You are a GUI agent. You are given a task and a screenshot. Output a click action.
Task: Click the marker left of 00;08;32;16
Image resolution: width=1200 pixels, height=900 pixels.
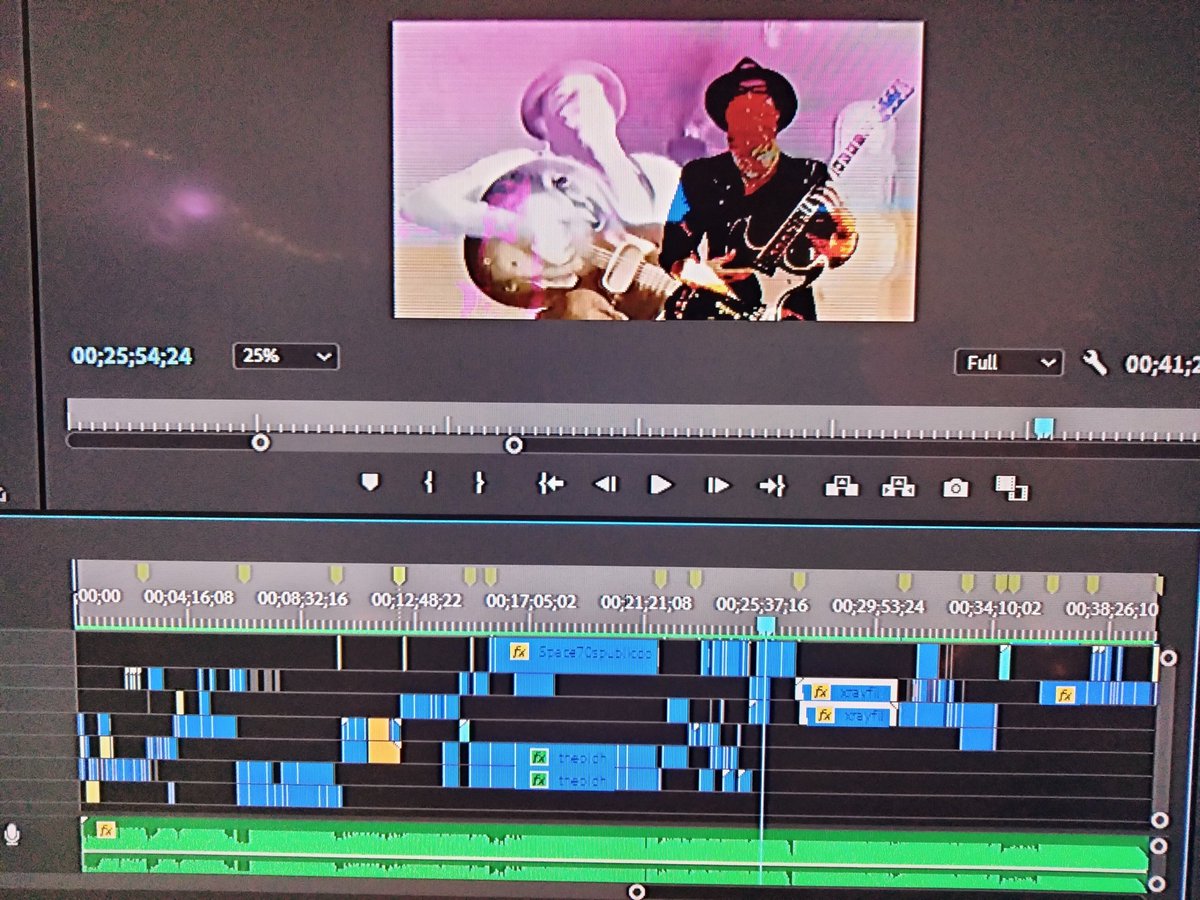(243, 573)
